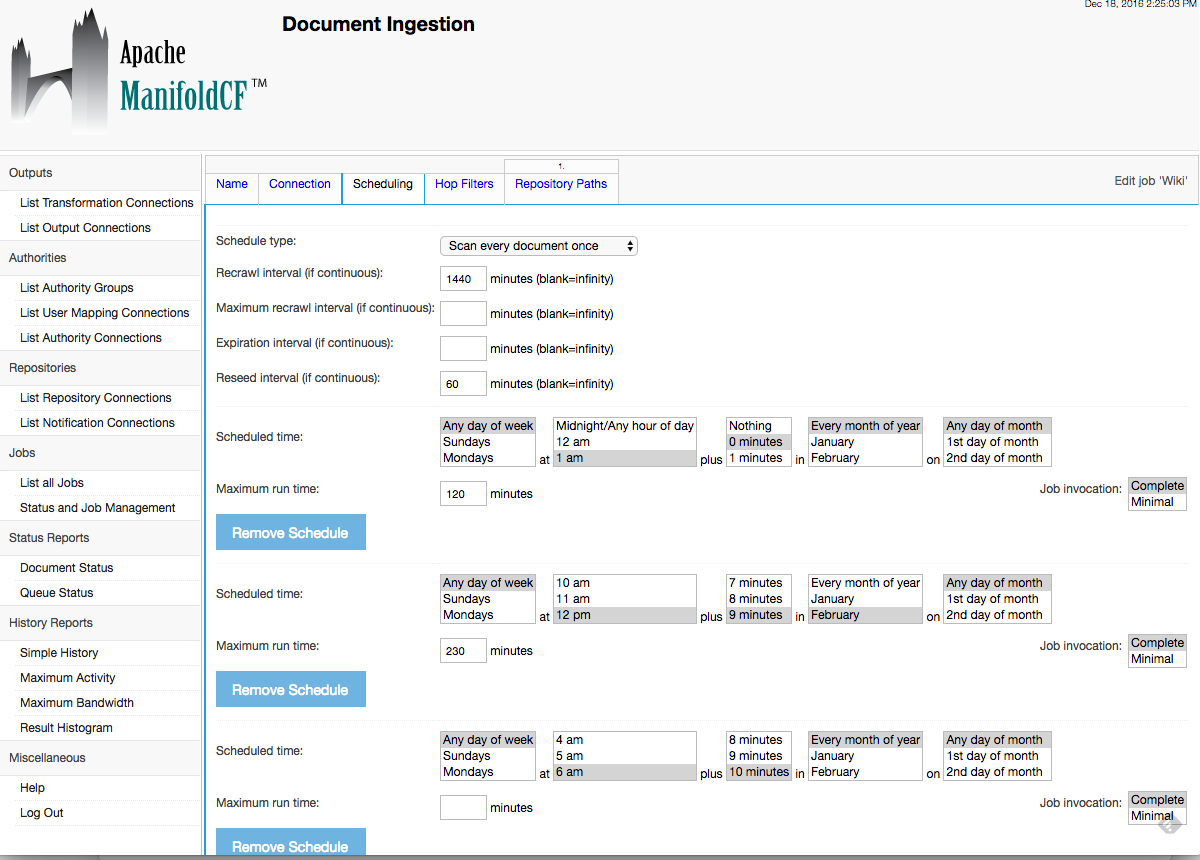Select Sundays in the first schedule's day list
The height and width of the screenshot is (860, 1200).
tap(488, 442)
